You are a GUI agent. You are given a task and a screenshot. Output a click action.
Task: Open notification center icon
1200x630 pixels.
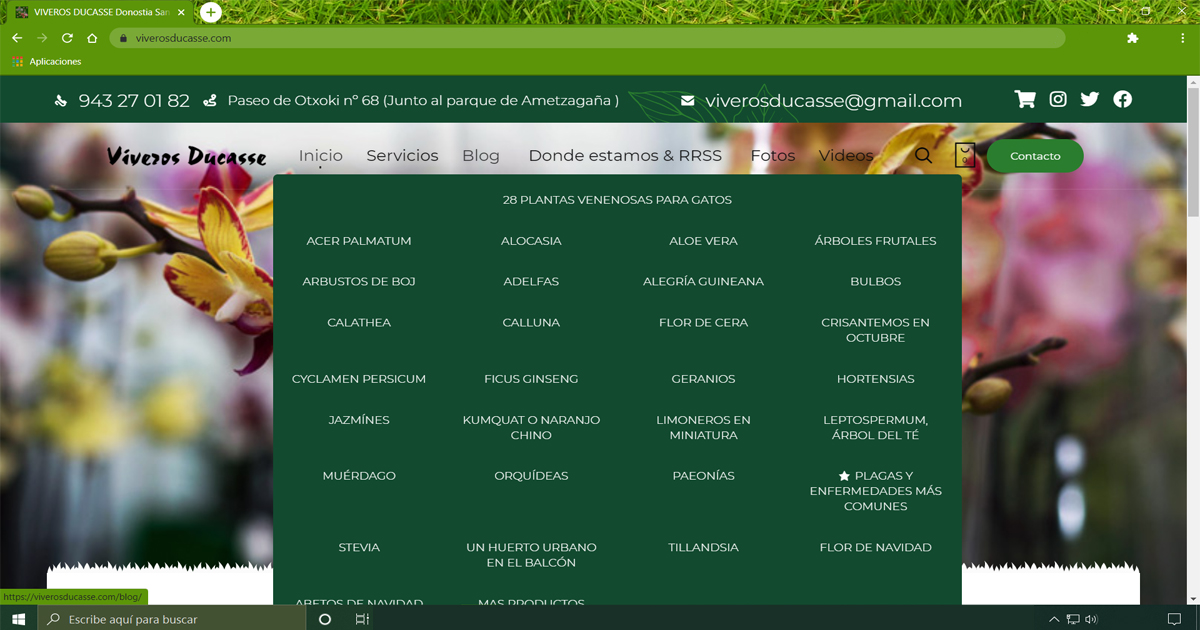coord(1174,619)
